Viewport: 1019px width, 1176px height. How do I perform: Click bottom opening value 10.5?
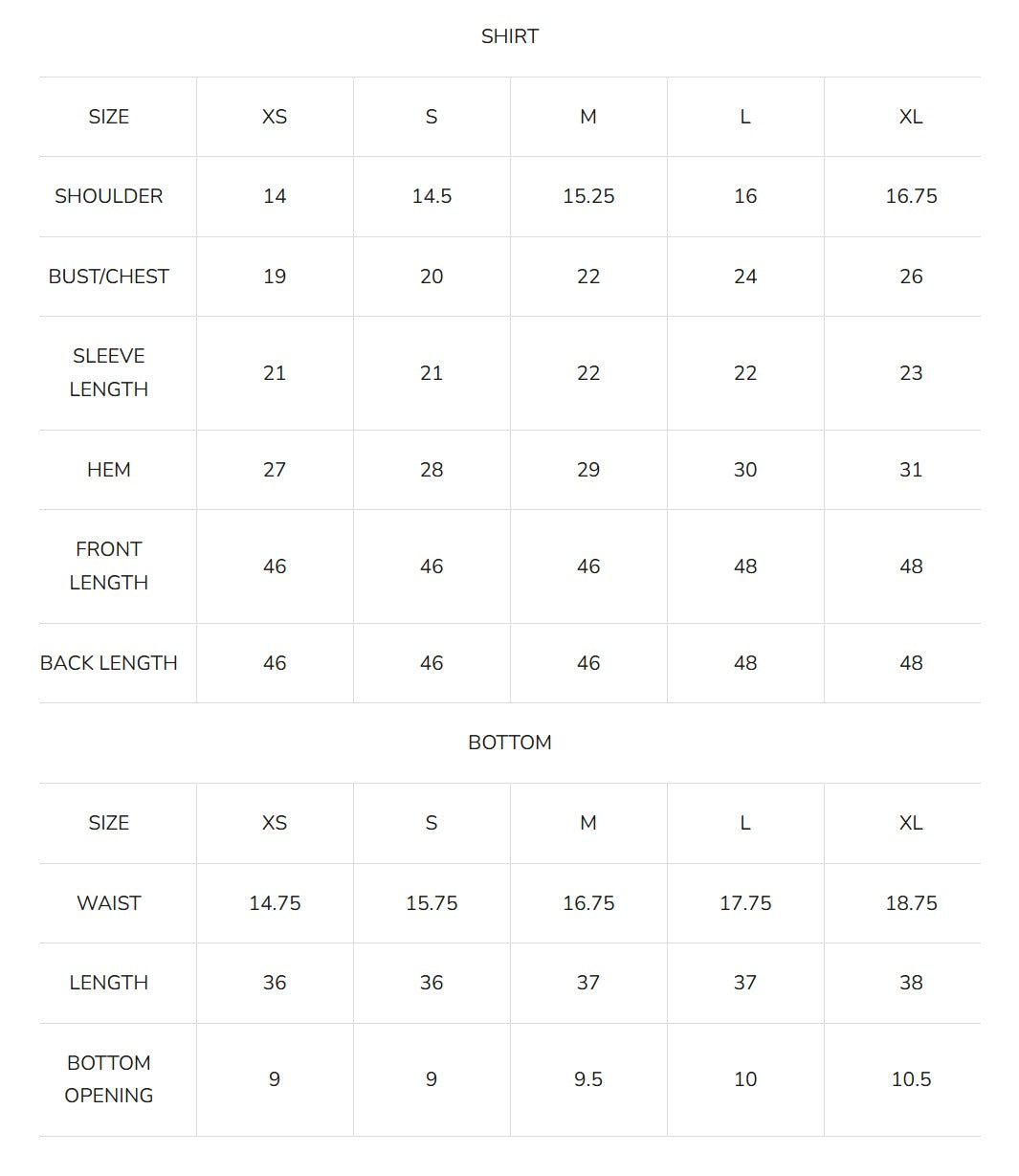tap(911, 1079)
